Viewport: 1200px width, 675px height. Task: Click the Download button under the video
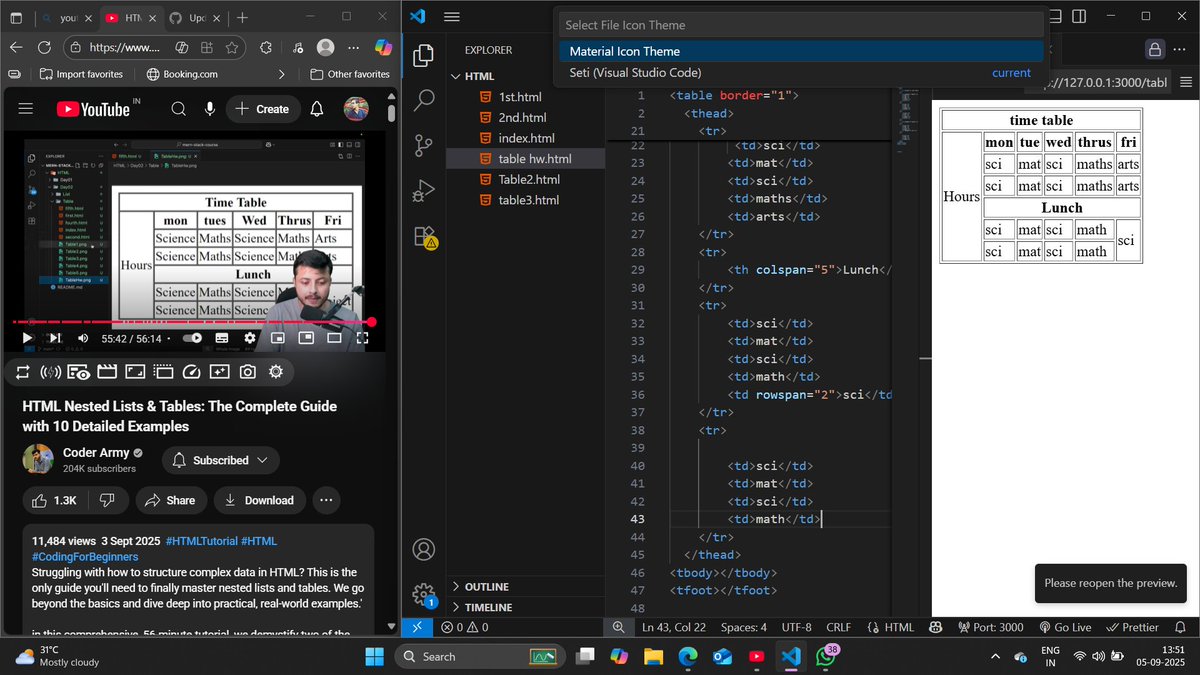[259, 500]
